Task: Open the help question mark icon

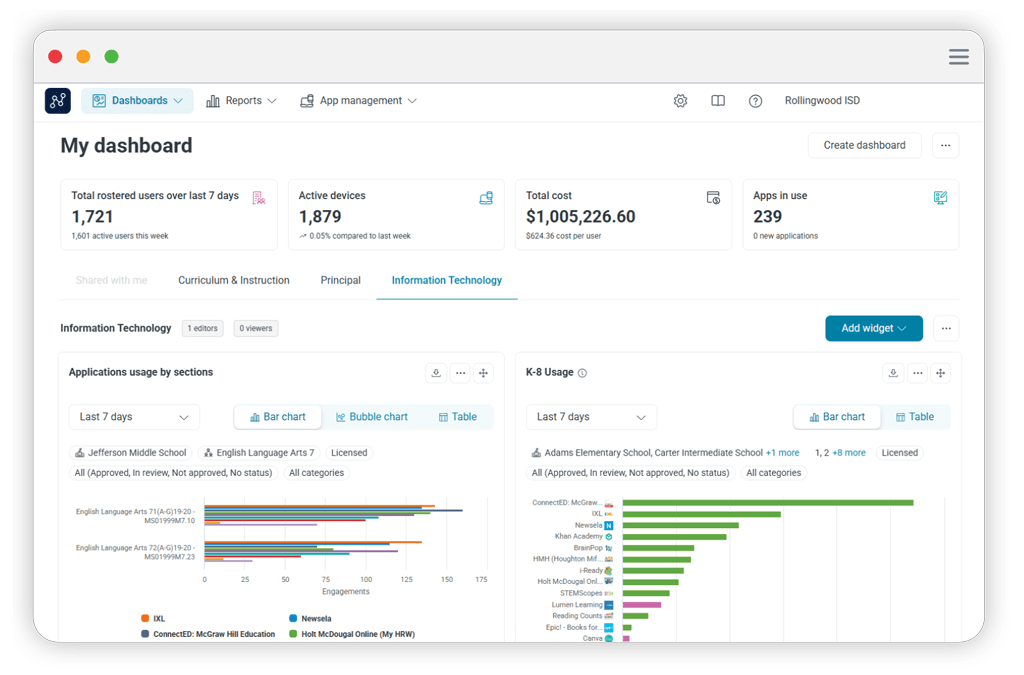Action: tap(755, 101)
